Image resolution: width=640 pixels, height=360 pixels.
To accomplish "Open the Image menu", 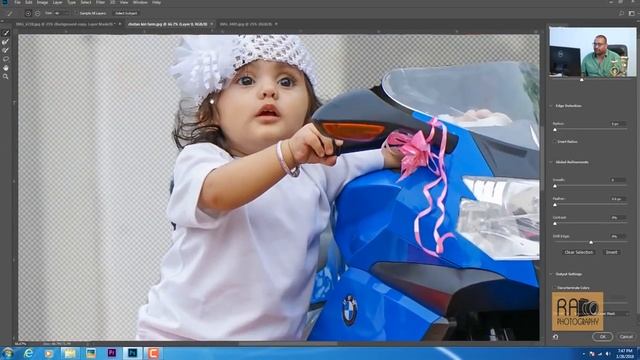I will tap(42, 2).
